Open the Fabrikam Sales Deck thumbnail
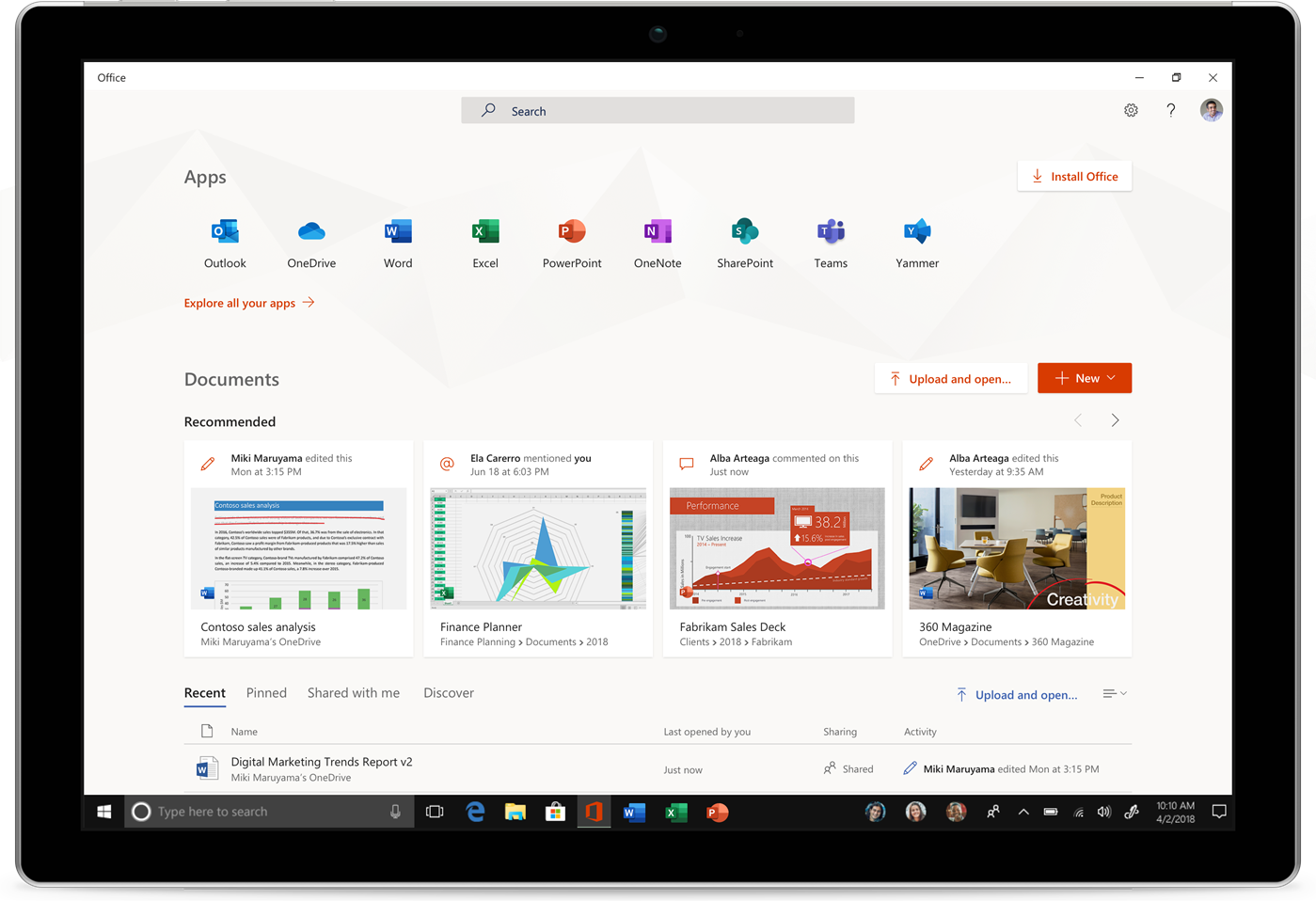Viewport: 1316px width, 901px height. coord(777,548)
